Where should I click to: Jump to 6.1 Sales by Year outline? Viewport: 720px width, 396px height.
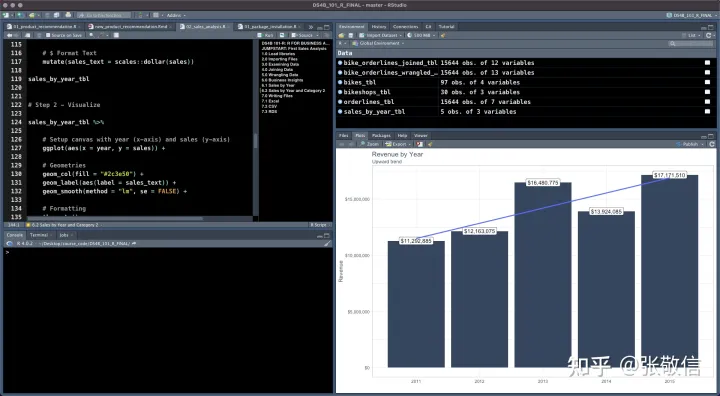click(278, 85)
